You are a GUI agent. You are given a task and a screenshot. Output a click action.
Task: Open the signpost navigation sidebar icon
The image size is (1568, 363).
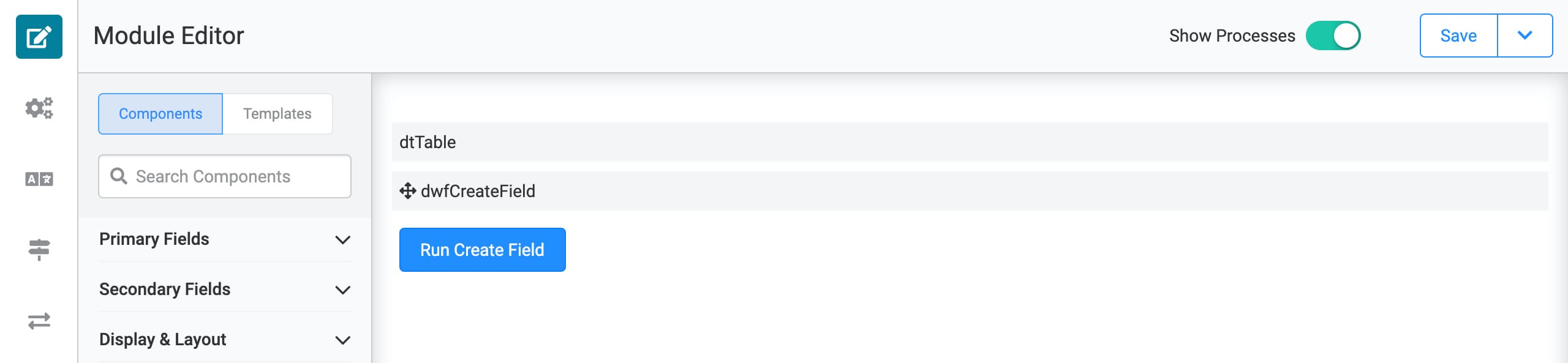(39, 250)
